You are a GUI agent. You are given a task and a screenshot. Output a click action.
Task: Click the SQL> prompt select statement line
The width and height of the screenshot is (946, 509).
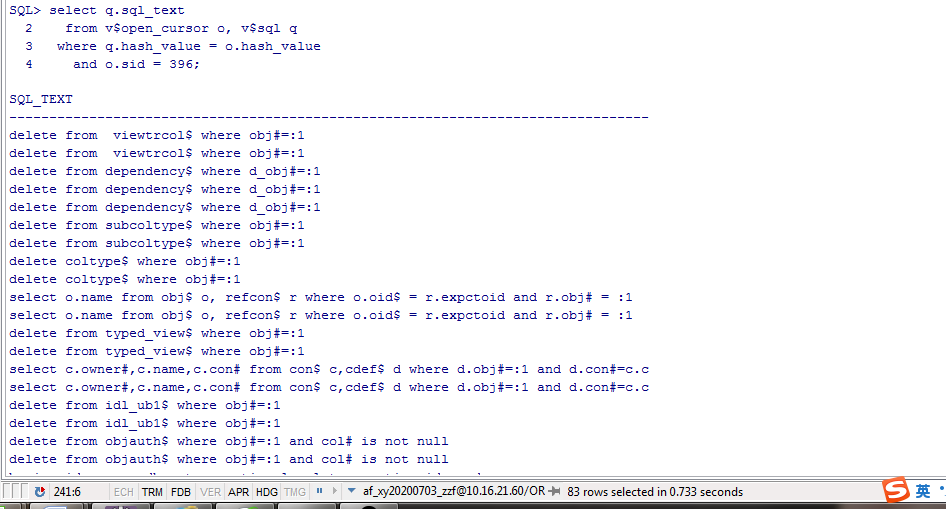coord(96,10)
